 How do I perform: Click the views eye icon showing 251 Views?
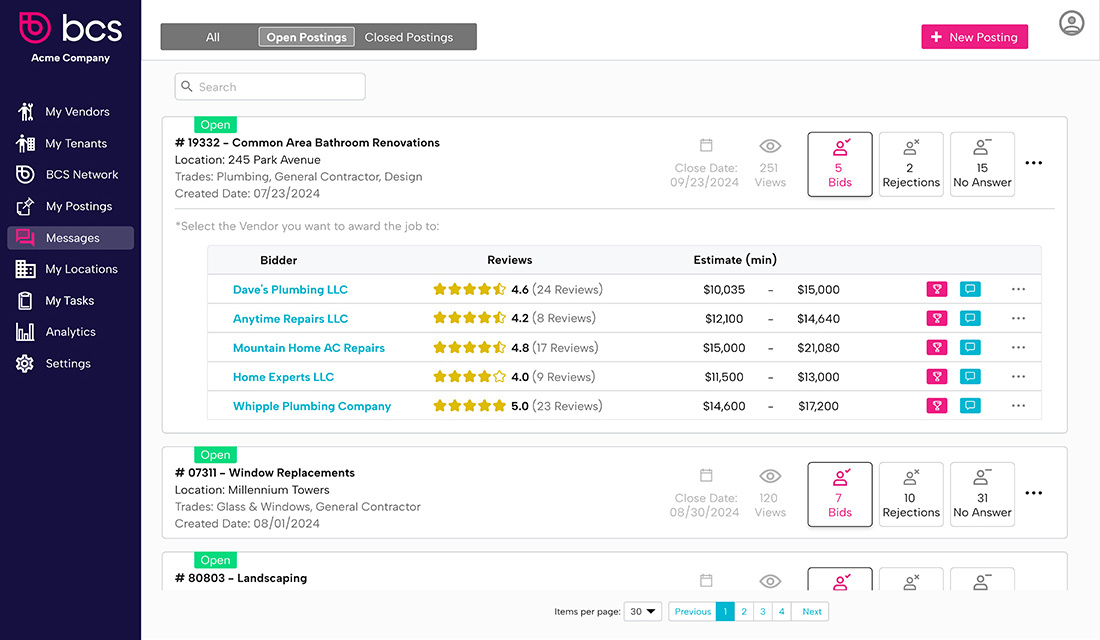click(x=770, y=144)
